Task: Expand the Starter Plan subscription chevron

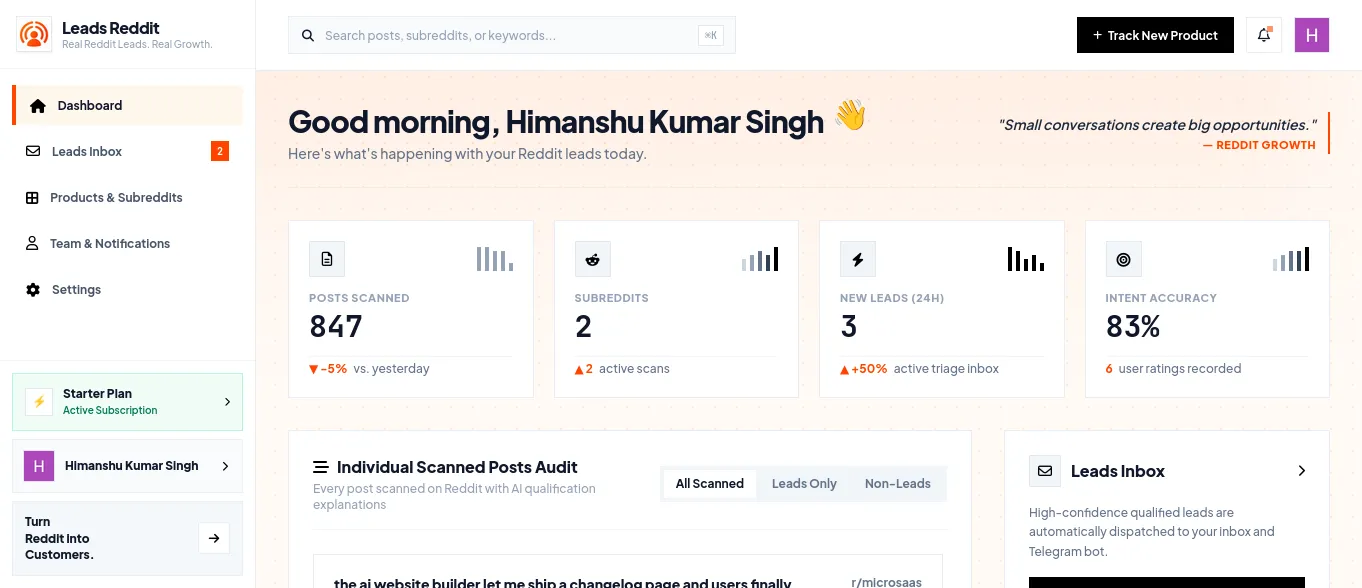Action: [x=227, y=401]
